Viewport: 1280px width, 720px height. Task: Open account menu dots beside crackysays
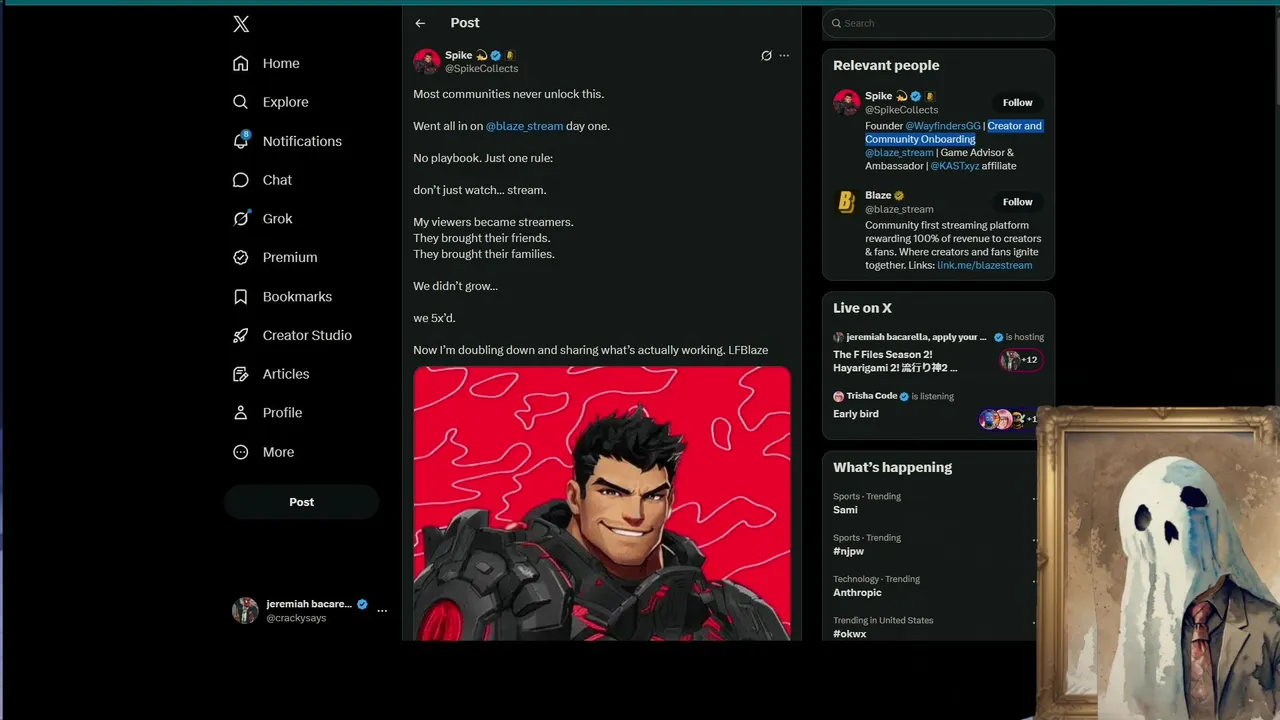tap(382, 610)
